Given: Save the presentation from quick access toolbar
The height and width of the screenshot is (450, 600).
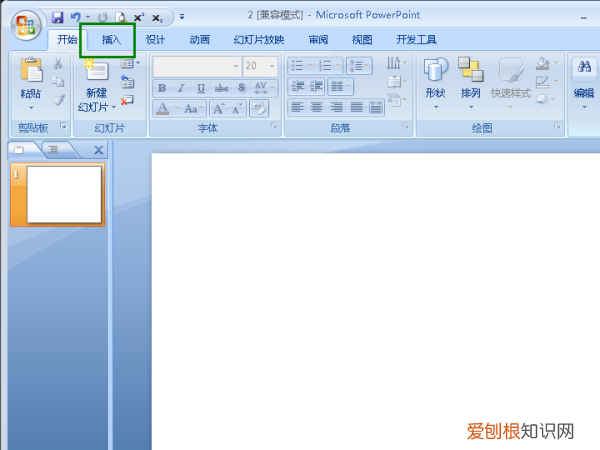Looking at the screenshot, I should point(57,17).
